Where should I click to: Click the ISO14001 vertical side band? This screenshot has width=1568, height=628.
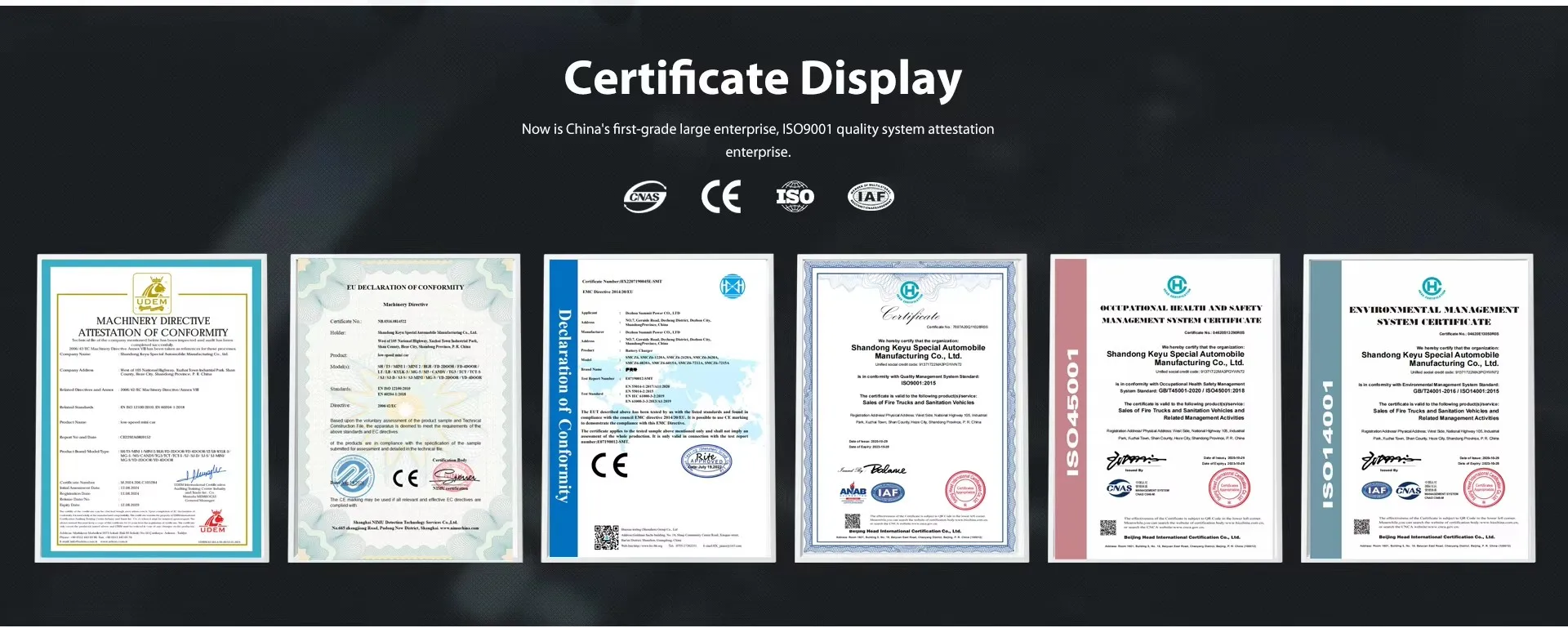point(1325,408)
